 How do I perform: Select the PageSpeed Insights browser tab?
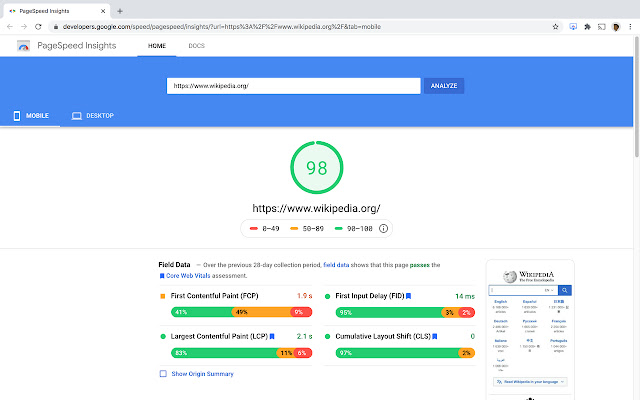point(56,11)
